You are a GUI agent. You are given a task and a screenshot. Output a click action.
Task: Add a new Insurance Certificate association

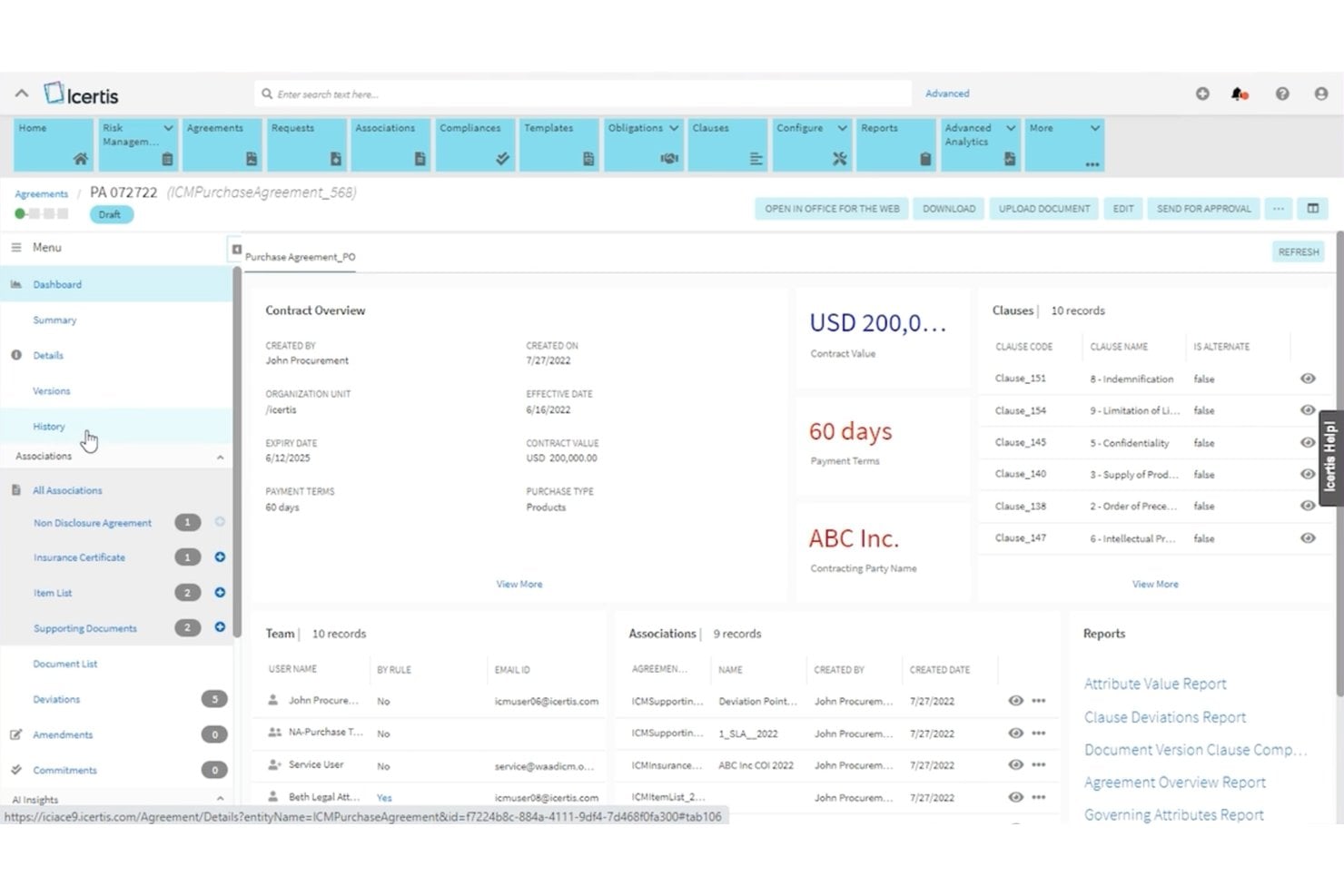[x=220, y=556]
